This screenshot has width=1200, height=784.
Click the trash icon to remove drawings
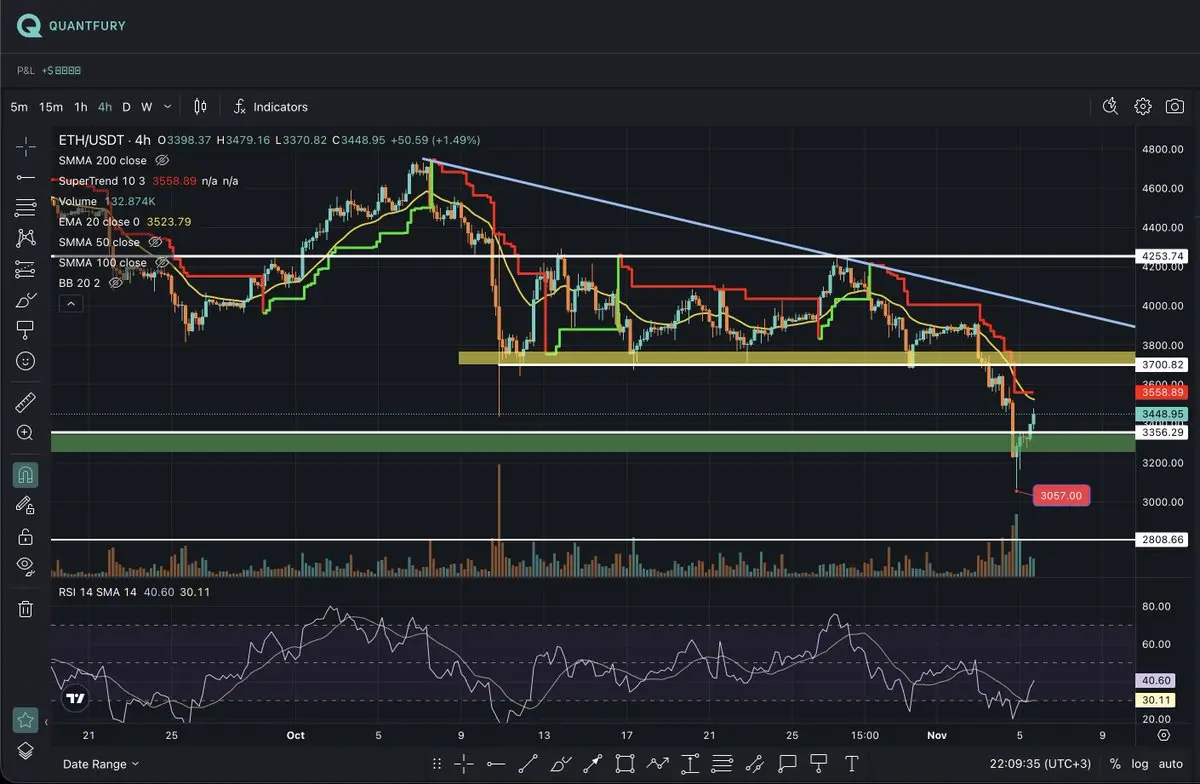click(x=25, y=608)
